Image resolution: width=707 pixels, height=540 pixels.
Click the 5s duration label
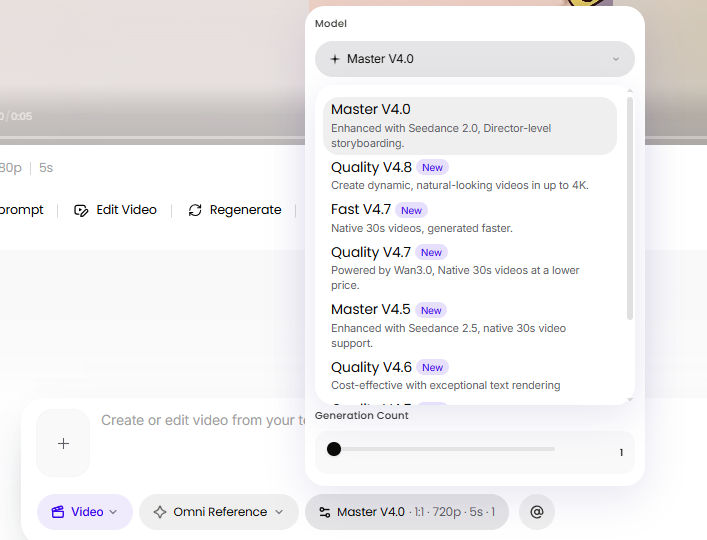tap(46, 168)
